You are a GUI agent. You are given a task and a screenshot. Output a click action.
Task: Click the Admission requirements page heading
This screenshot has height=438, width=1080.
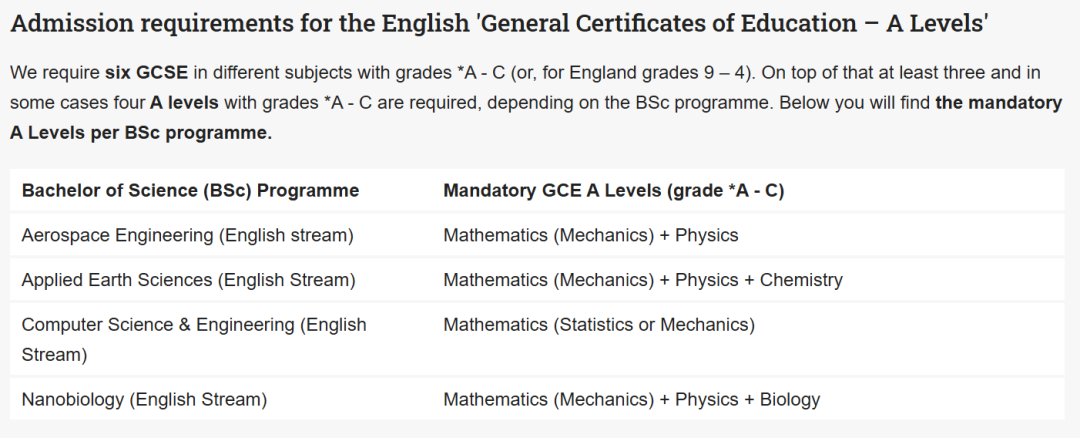pos(499,24)
